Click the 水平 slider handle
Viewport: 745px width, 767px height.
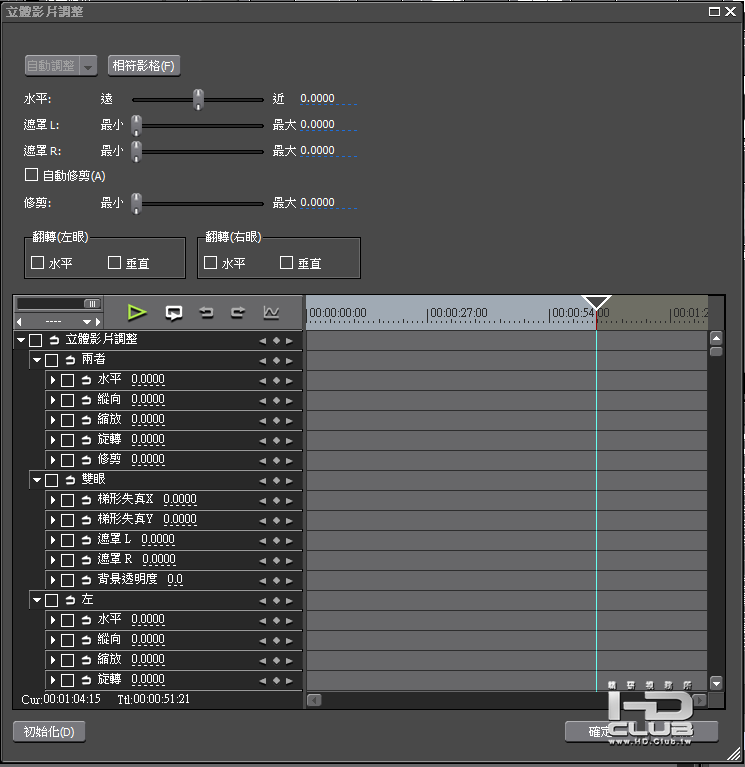coord(198,99)
